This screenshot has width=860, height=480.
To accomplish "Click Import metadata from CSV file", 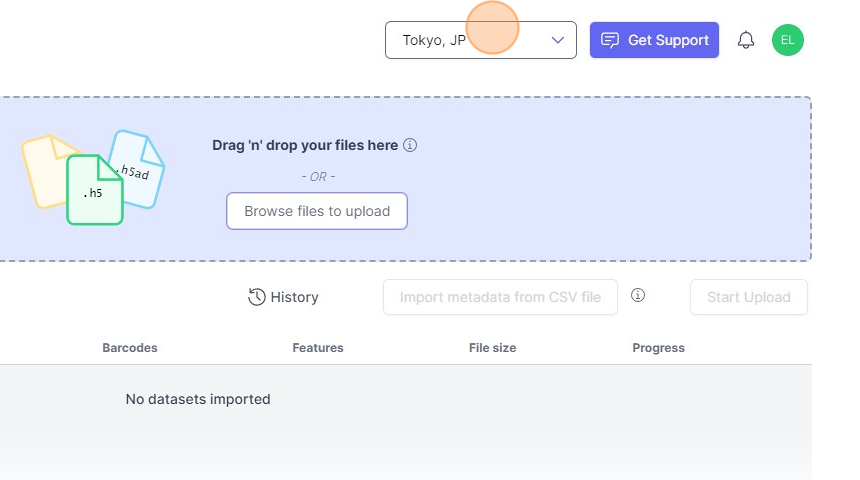I will pos(500,297).
